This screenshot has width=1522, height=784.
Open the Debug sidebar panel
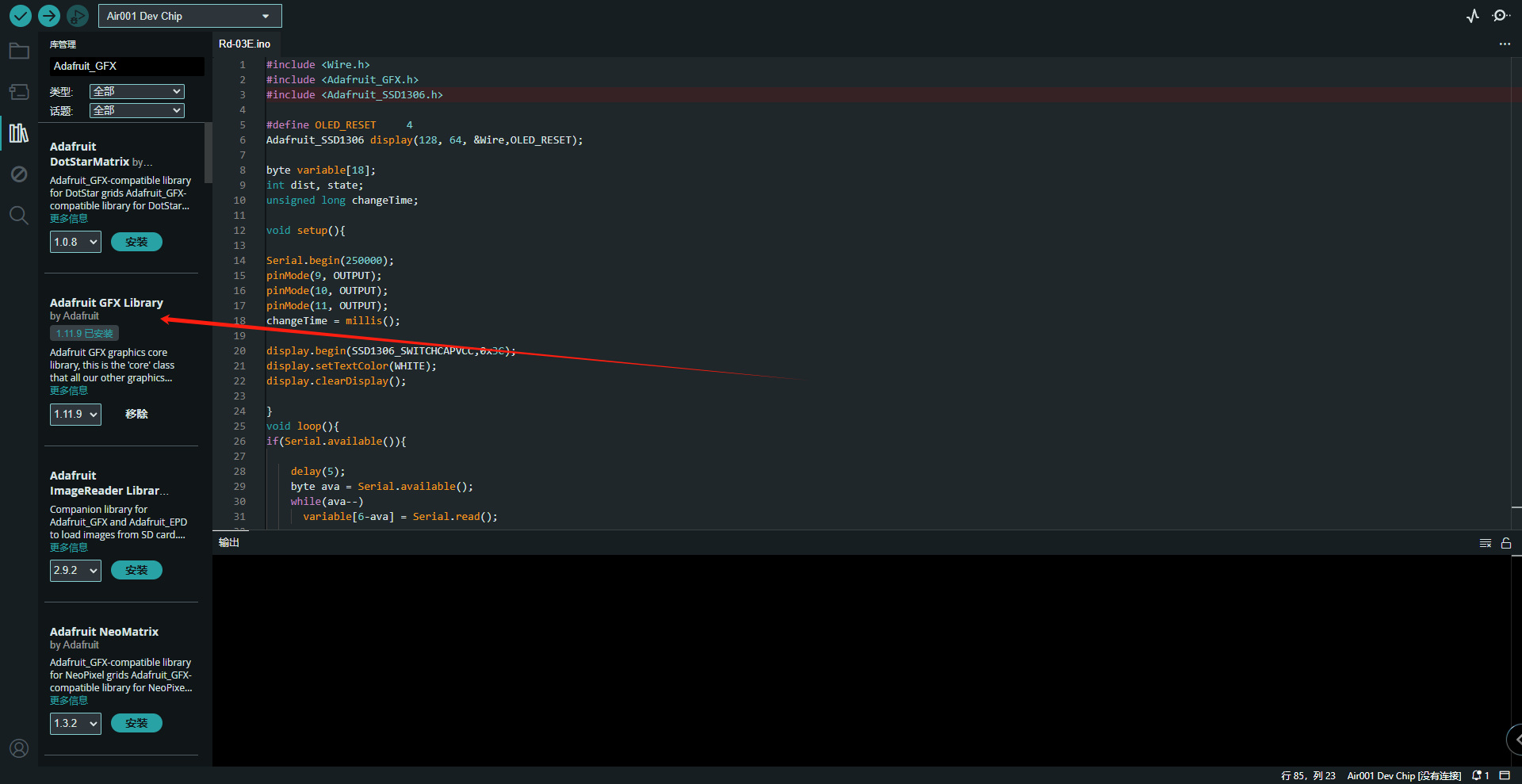coord(19,174)
